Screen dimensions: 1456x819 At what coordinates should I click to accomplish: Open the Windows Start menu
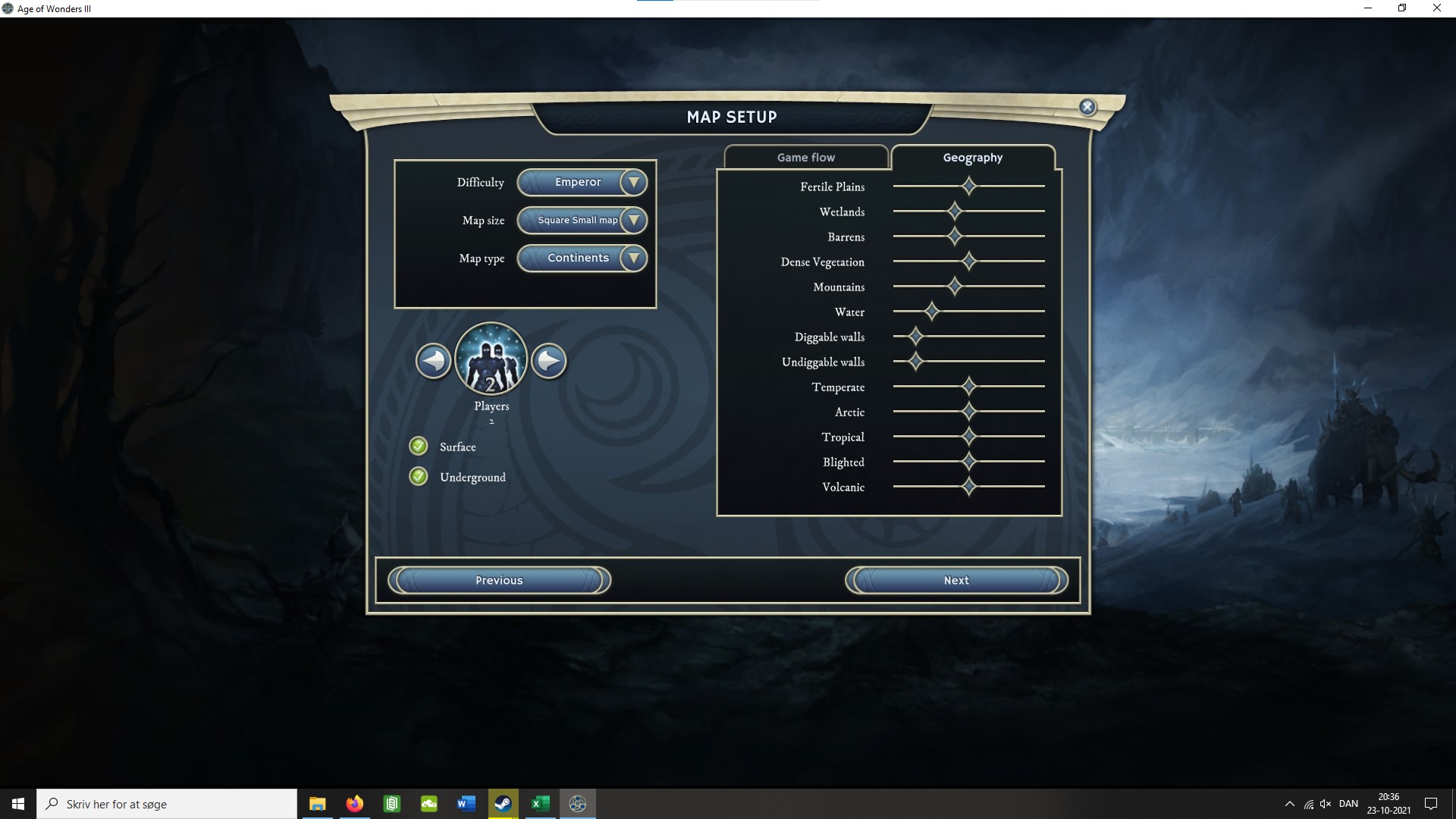click(18, 804)
